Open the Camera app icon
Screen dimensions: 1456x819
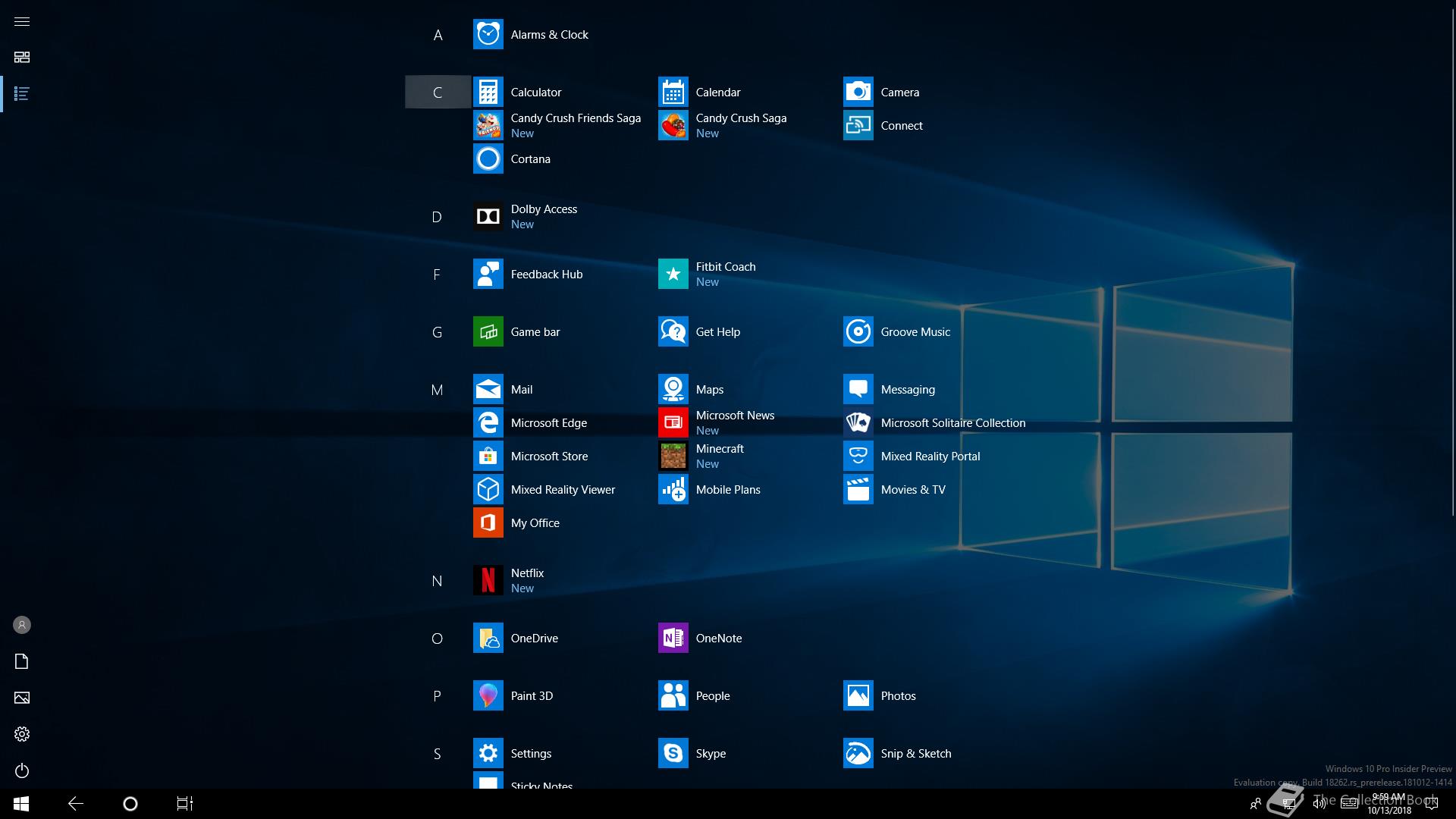click(858, 93)
